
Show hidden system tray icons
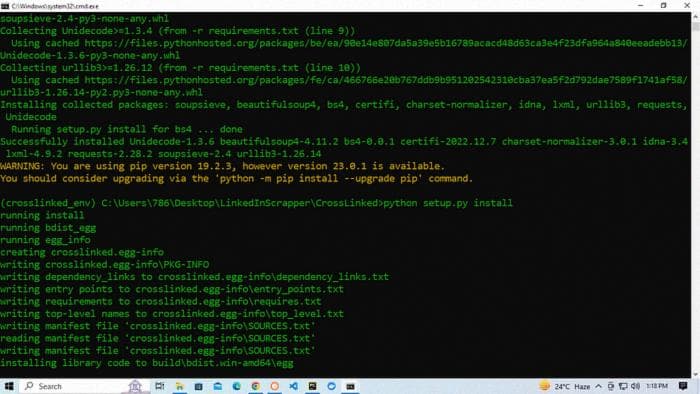599,386
